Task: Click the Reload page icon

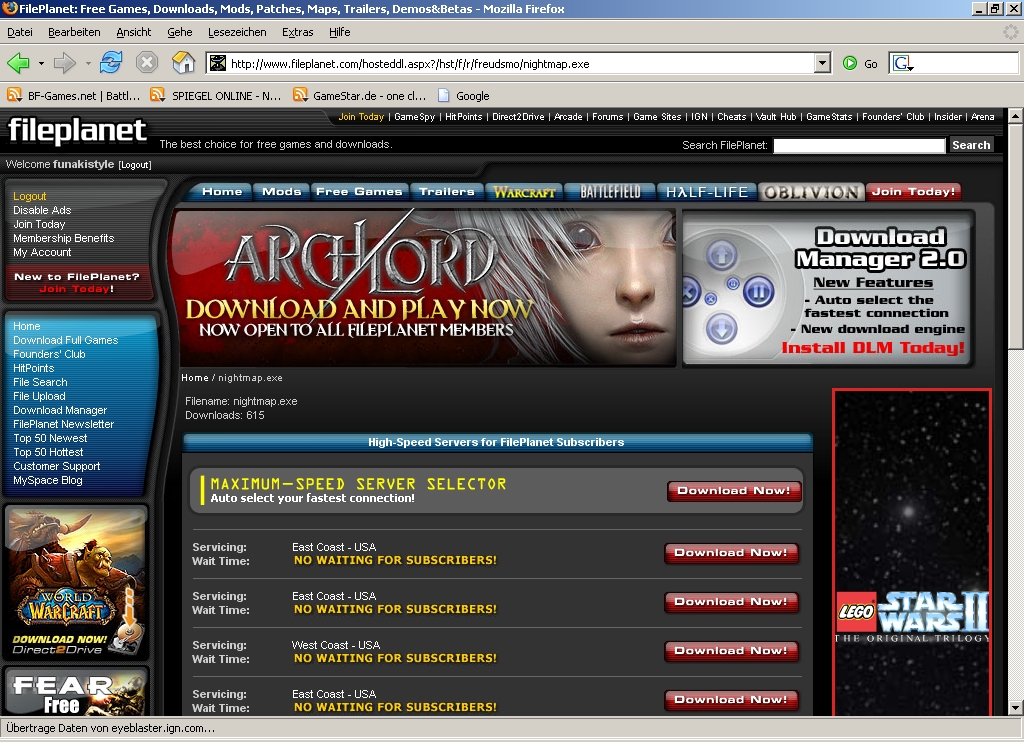Action: point(110,64)
